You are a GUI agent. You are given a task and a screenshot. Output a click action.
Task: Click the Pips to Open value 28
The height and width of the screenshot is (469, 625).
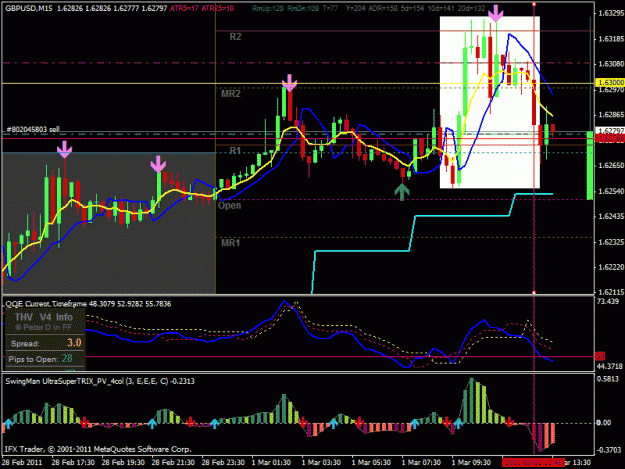[67, 359]
